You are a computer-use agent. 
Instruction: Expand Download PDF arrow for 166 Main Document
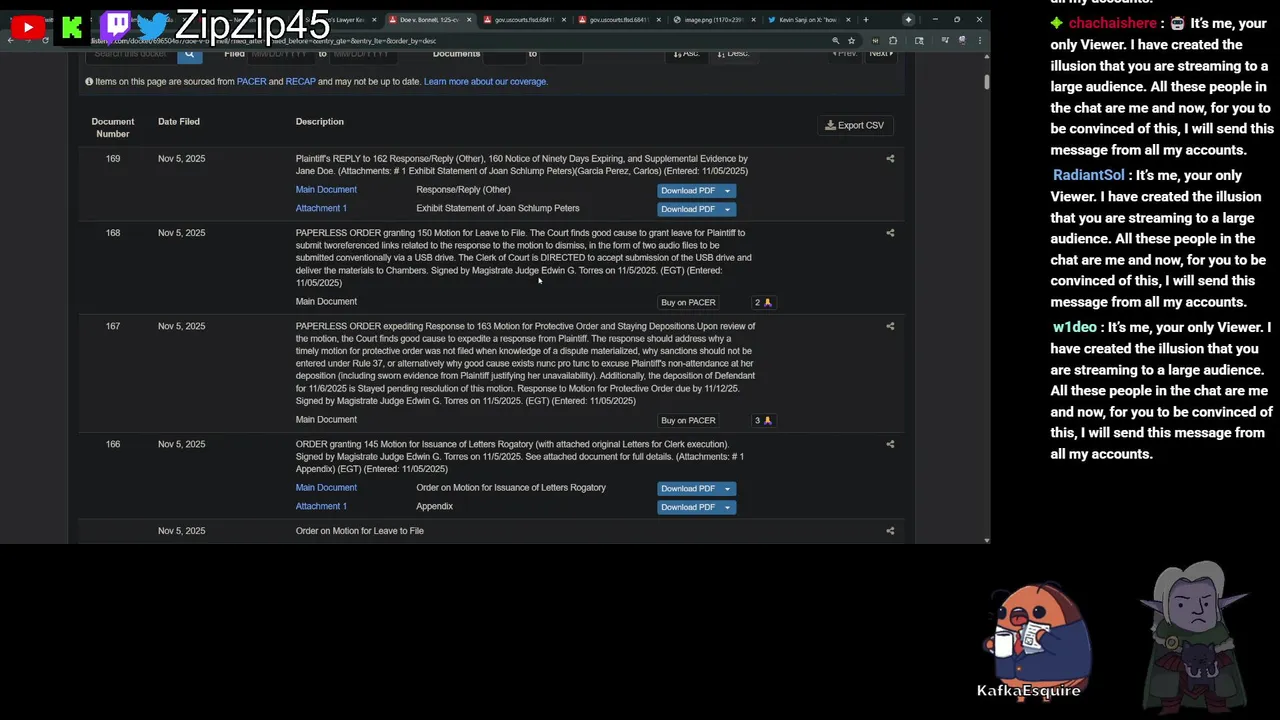pyautogui.click(x=727, y=488)
